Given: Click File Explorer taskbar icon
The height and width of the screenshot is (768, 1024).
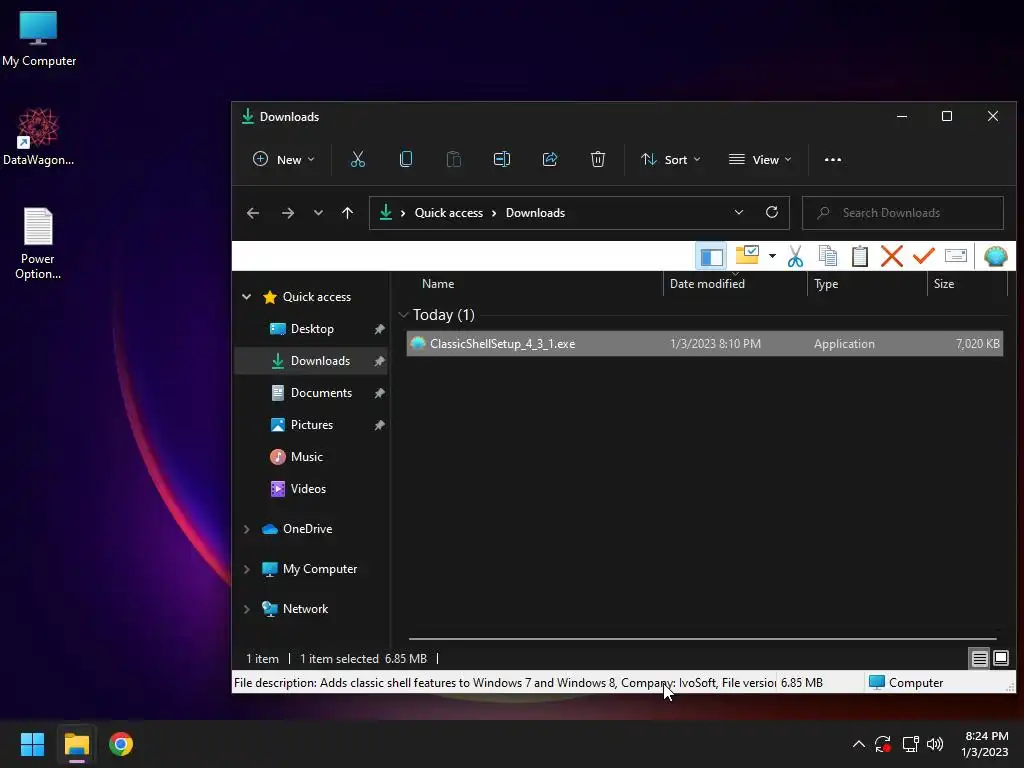Looking at the screenshot, I should (76, 744).
